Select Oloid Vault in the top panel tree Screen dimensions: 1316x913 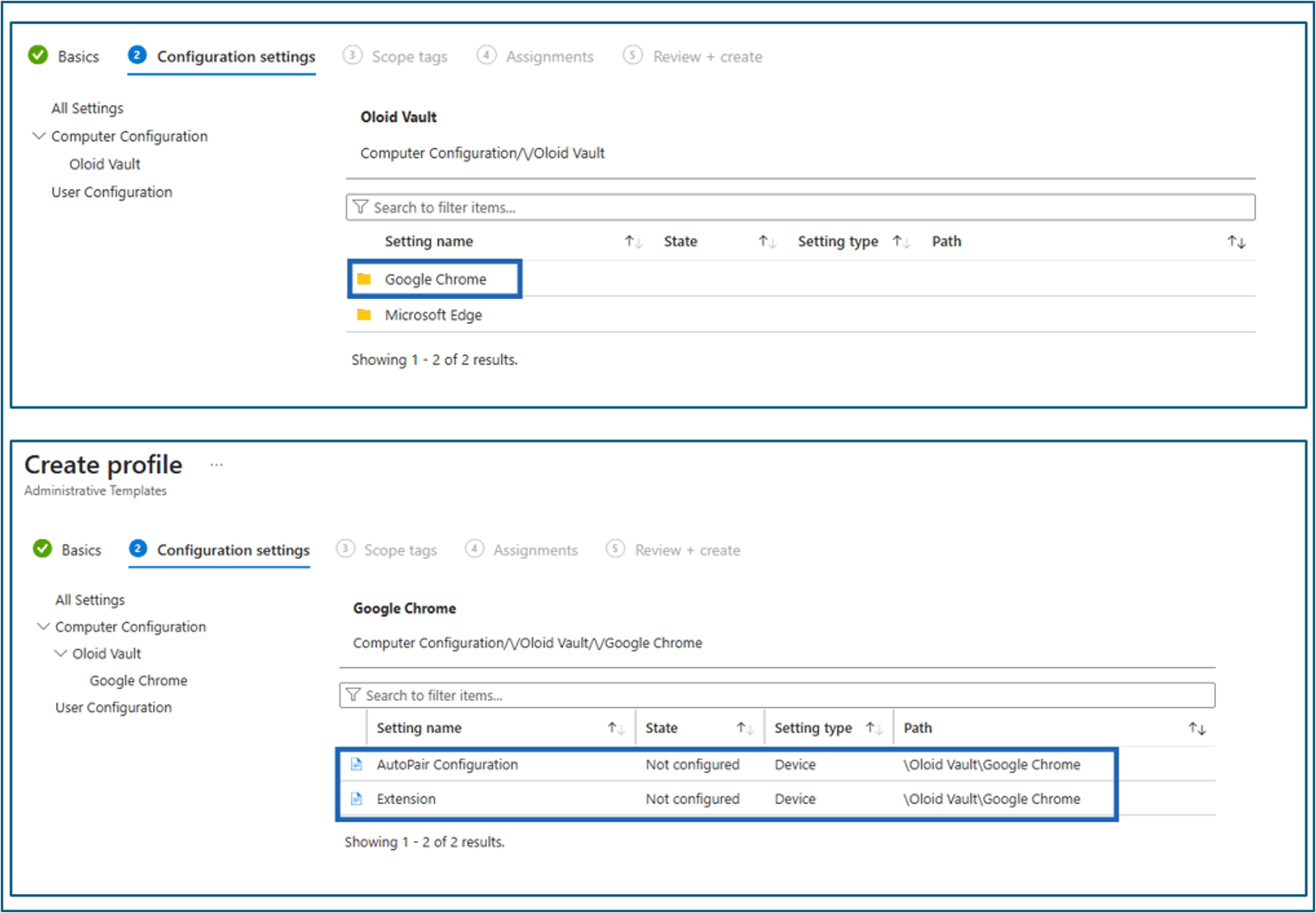pos(105,164)
